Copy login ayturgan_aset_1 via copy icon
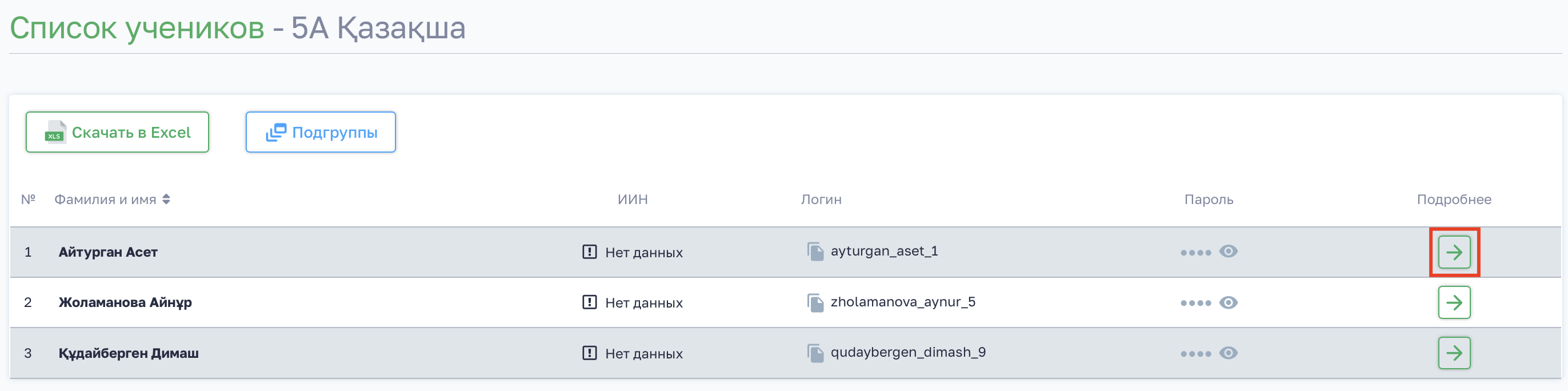This screenshot has width=1568, height=391. pyautogui.click(x=815, y=252)
